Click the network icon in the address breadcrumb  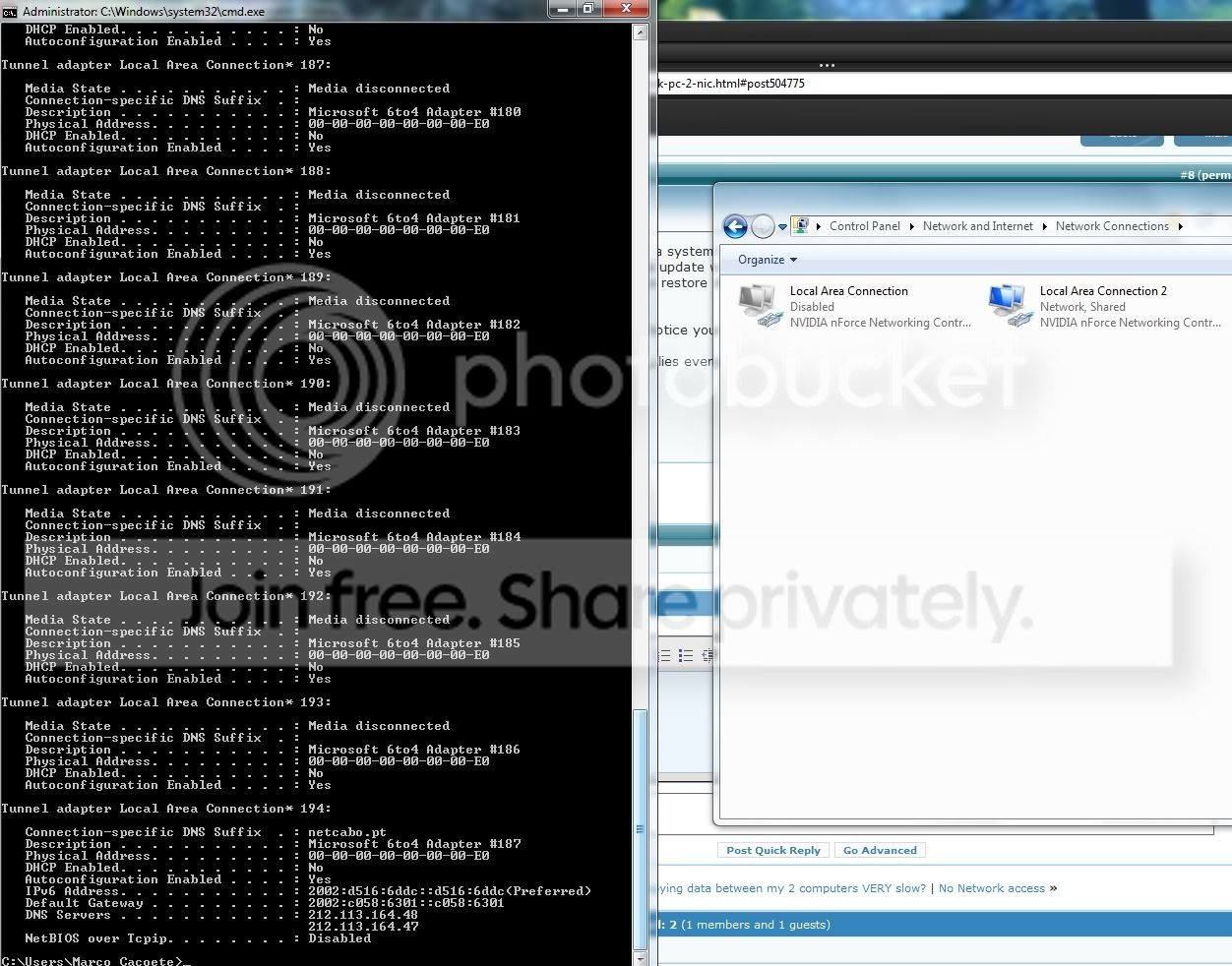click(801, 226)
